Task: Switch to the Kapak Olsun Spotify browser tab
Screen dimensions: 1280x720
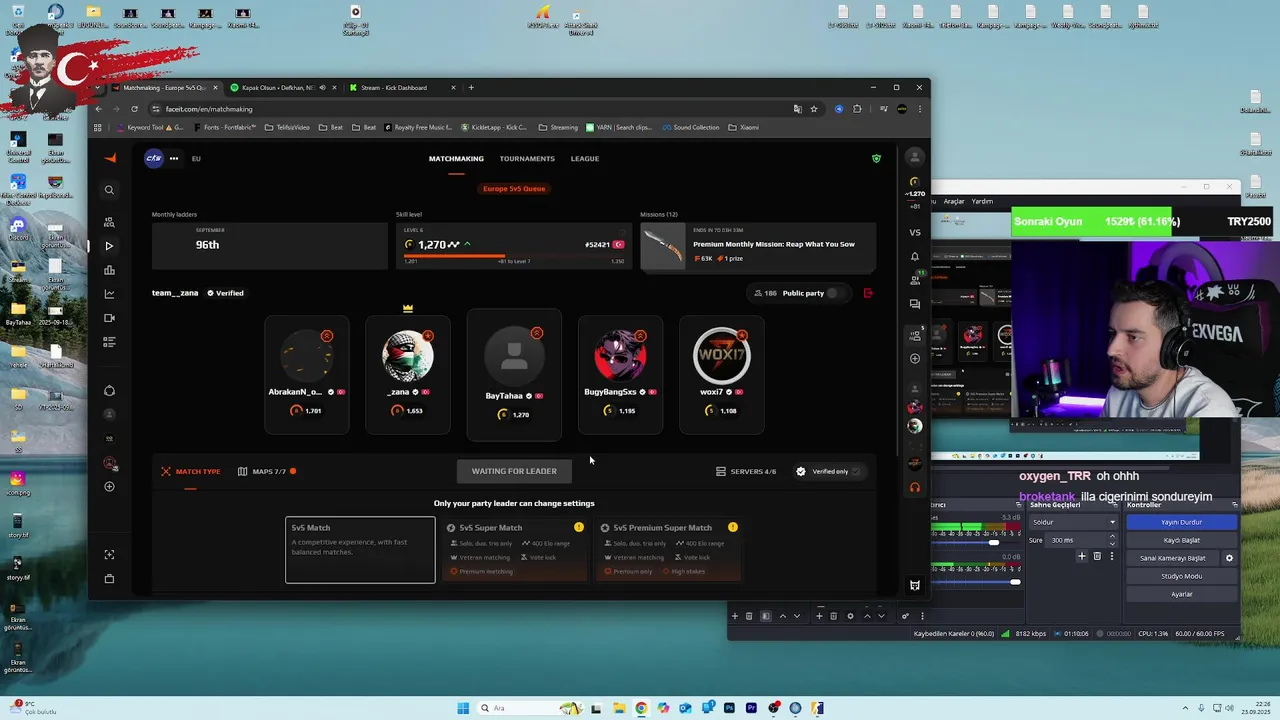Action: [x=283, y=88]
